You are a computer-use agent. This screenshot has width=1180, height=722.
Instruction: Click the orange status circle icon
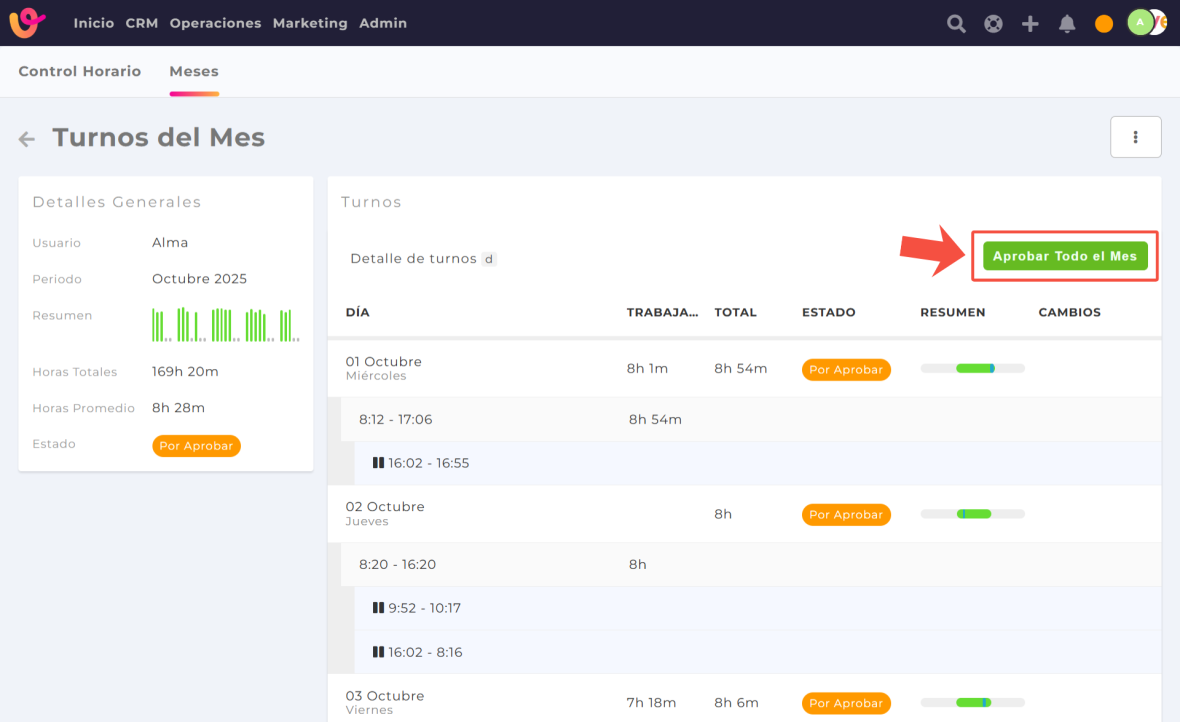point(1104,24)
